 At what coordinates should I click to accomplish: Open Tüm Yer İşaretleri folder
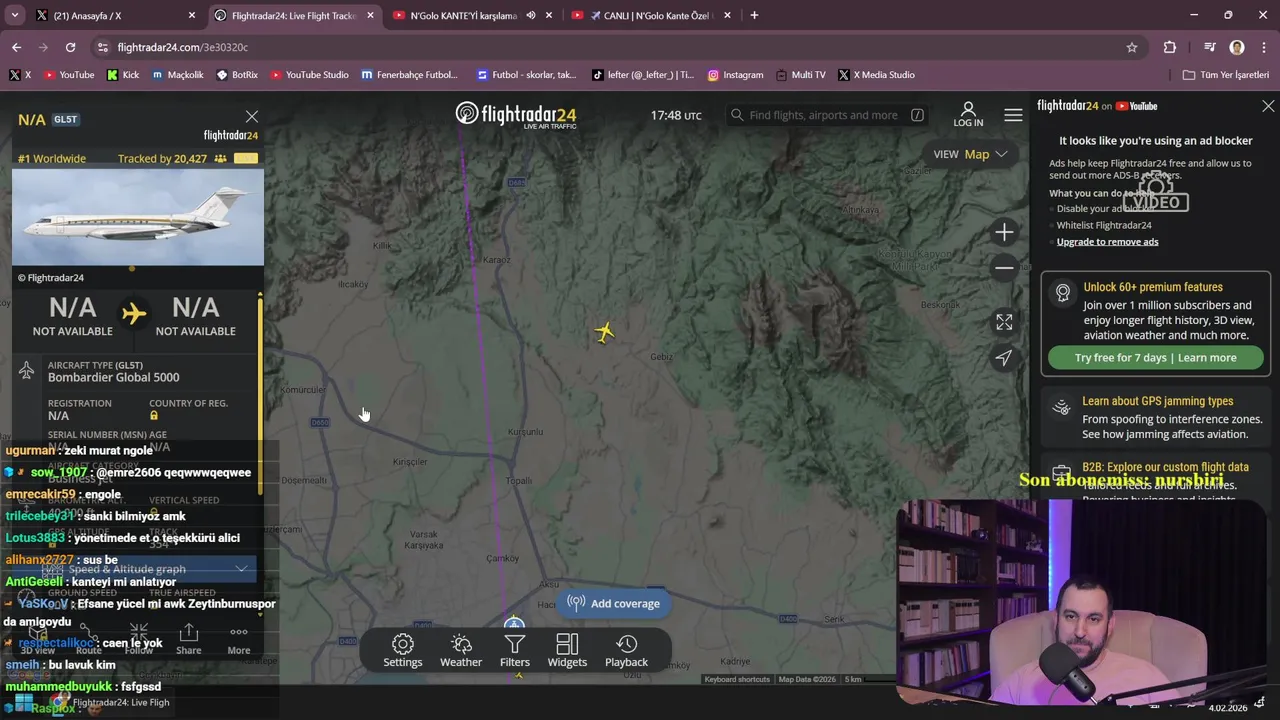1226,75
